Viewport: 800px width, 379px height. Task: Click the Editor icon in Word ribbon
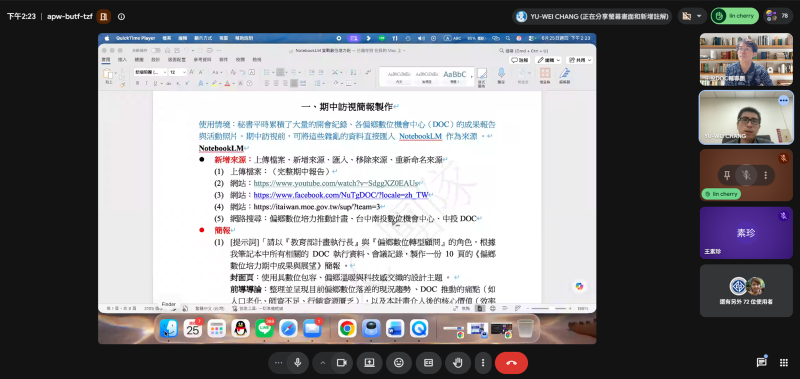(x=564, y=75)
